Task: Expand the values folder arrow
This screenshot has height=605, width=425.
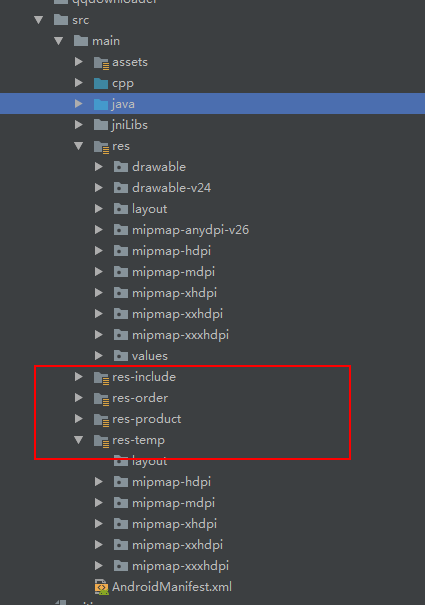Action: pyautogui.click(x=99, y=355)
